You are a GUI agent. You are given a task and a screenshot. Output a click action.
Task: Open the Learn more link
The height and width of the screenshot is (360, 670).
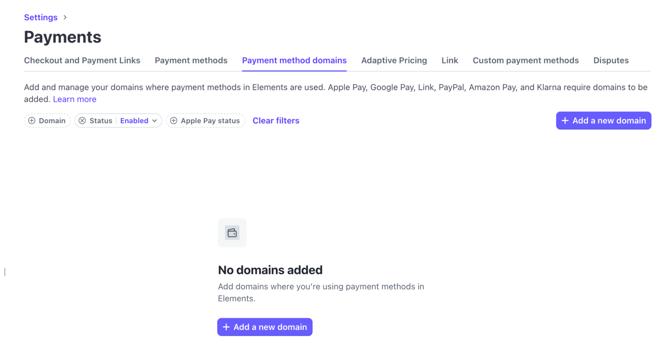[x=75, y=99]
